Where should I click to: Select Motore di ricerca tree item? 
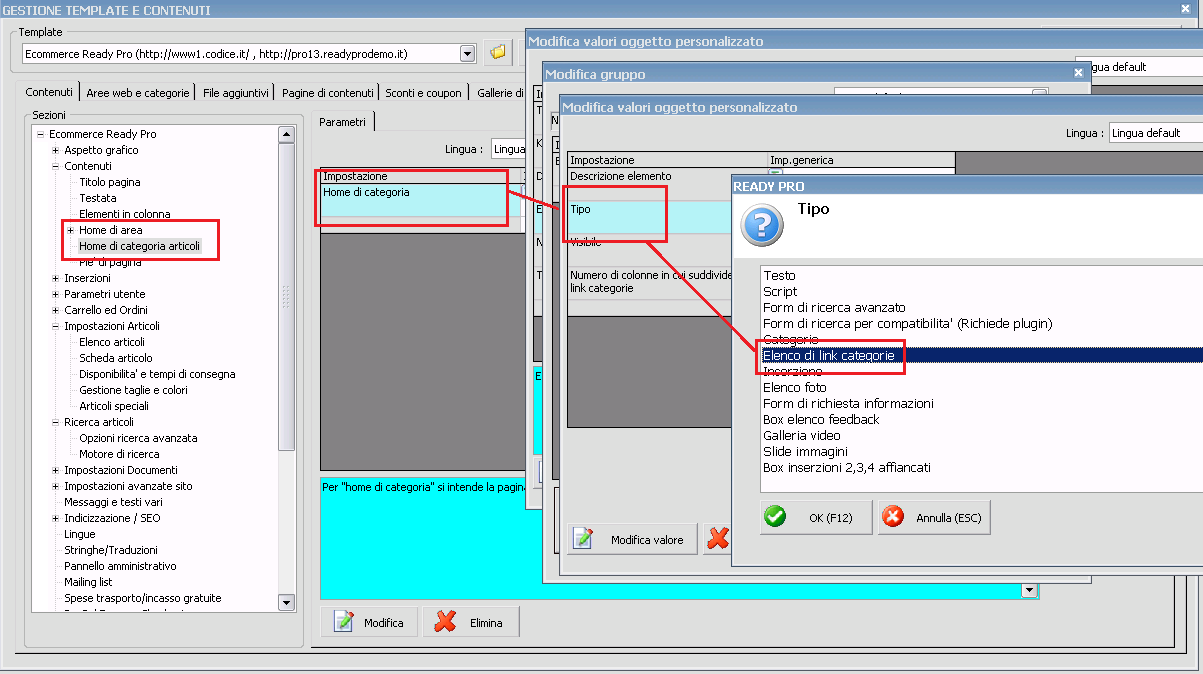pos(119,454)
